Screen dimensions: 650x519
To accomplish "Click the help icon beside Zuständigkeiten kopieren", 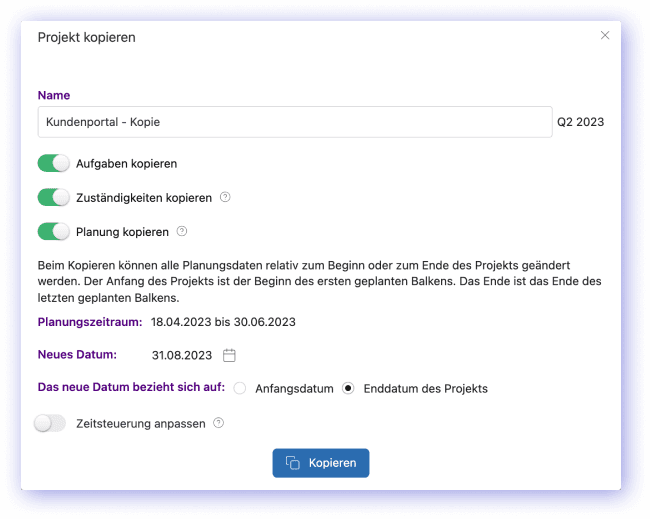I will pyautogui.click(x=225, y=197).
